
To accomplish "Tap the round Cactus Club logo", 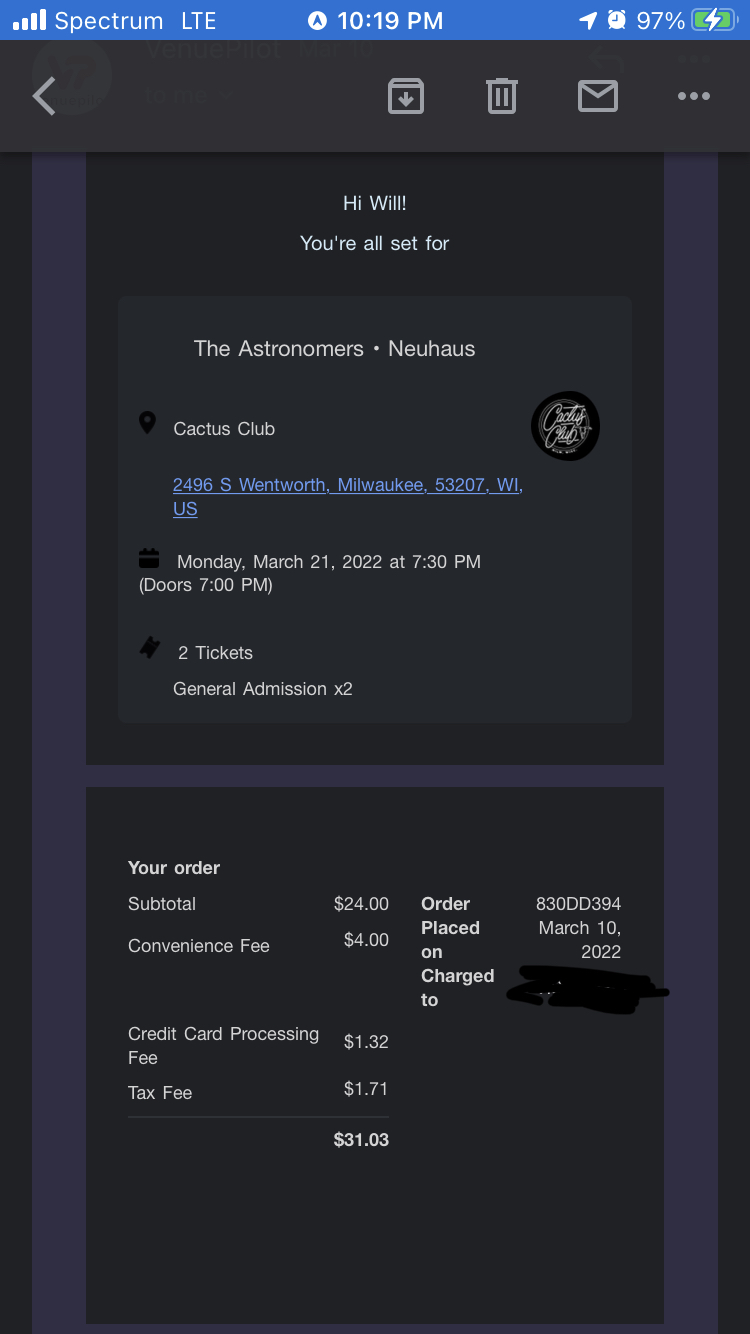I will [x=565, y=426].
